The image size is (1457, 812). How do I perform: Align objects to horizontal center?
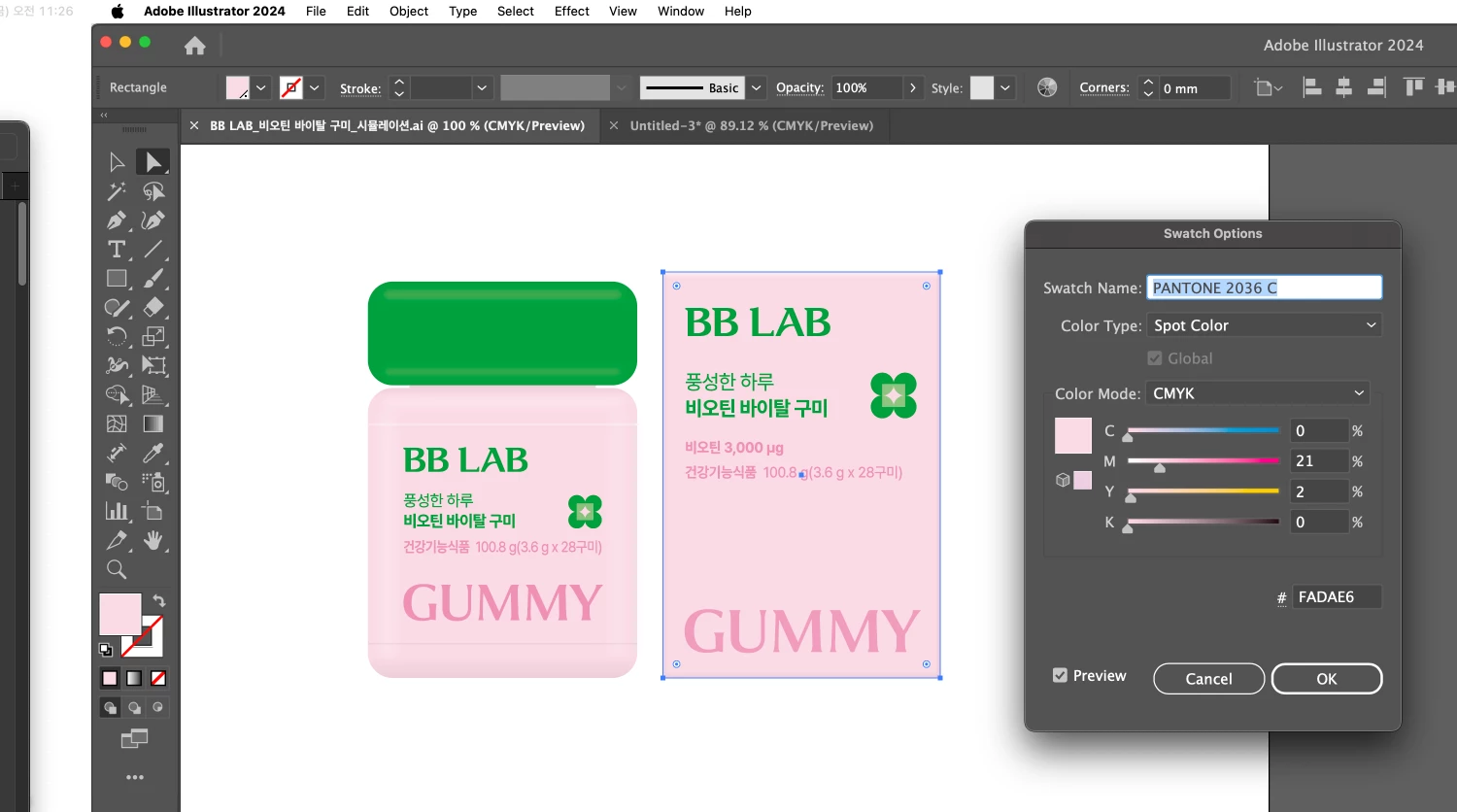1344,87
